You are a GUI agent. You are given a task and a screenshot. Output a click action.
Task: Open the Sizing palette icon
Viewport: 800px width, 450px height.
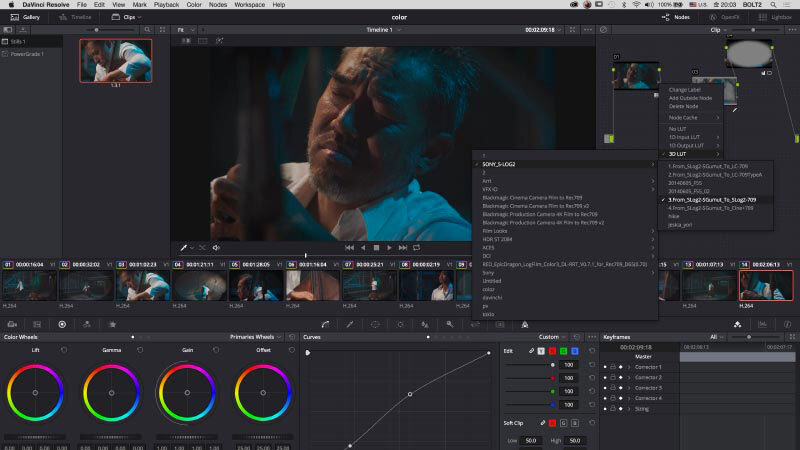(x=475, y=324)
